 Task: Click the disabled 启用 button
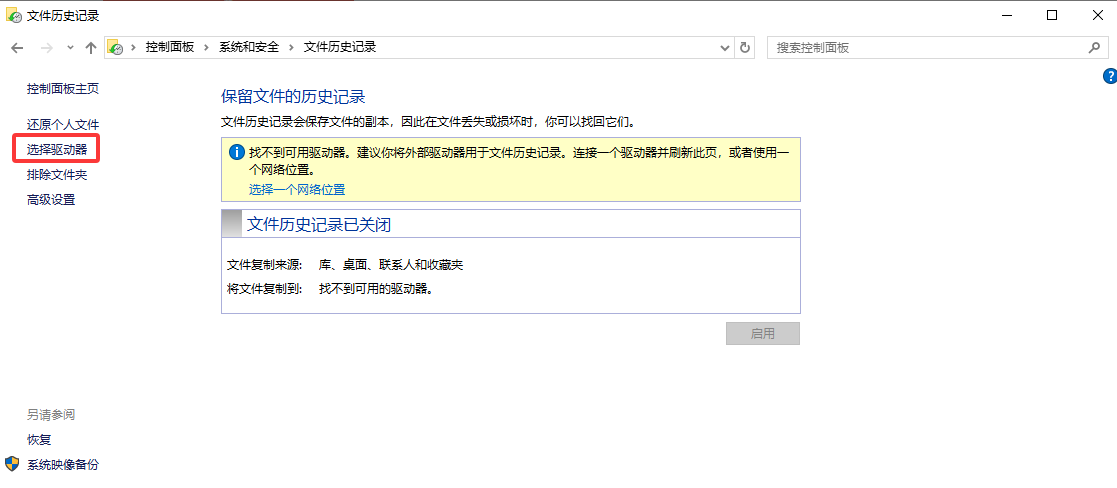coord(763,333)
